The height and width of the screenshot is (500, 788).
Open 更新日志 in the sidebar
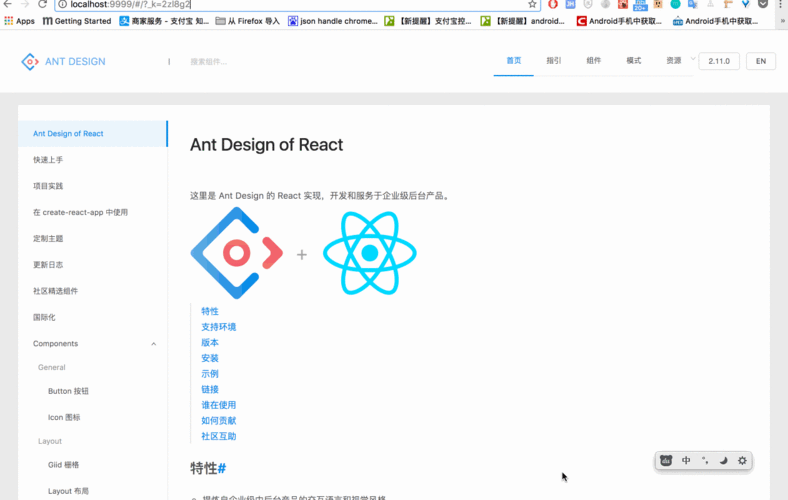pos(93,265)
